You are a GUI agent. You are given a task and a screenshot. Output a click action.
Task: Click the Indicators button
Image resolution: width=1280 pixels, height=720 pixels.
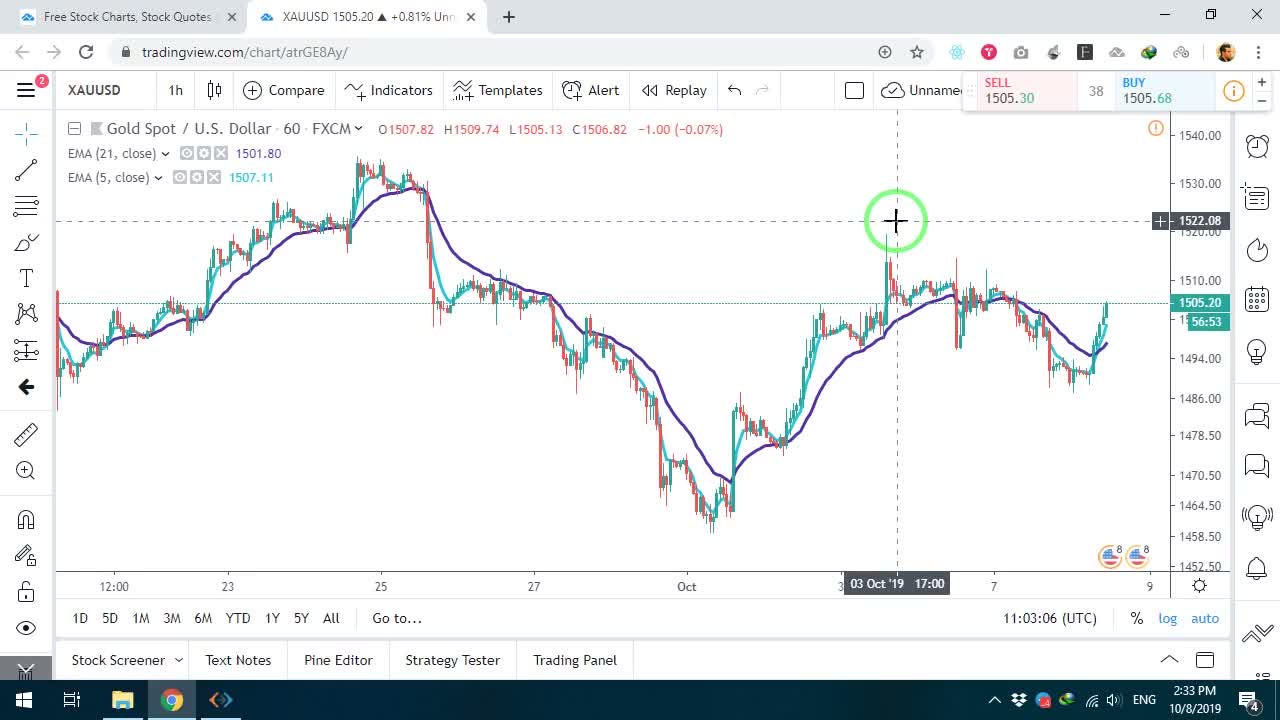click(x=388, y=90)
